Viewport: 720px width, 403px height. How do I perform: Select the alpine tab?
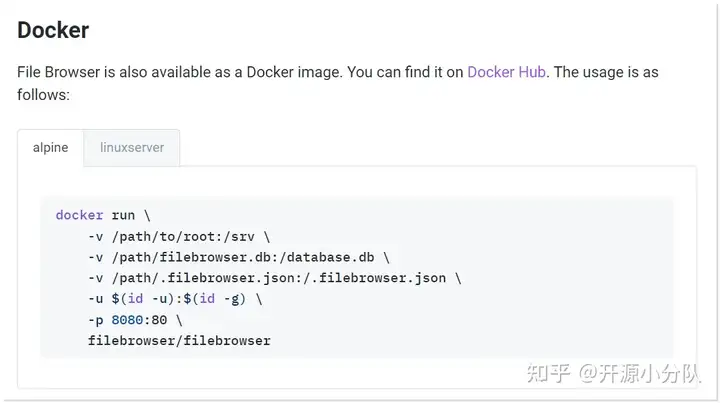(x=51, y=147)
